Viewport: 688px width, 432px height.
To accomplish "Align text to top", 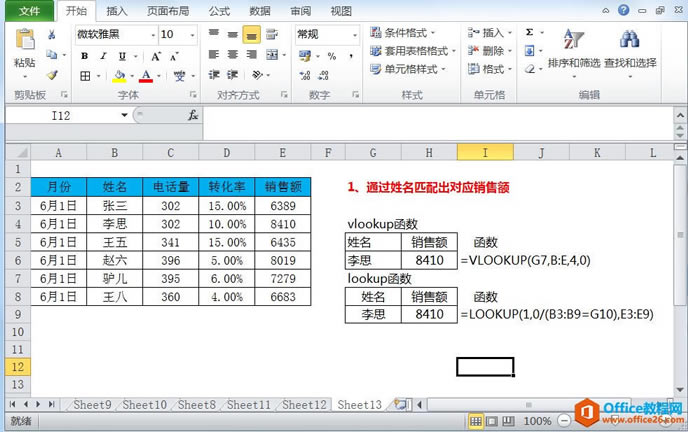I will pyautogui.click(x=214, y=34).
